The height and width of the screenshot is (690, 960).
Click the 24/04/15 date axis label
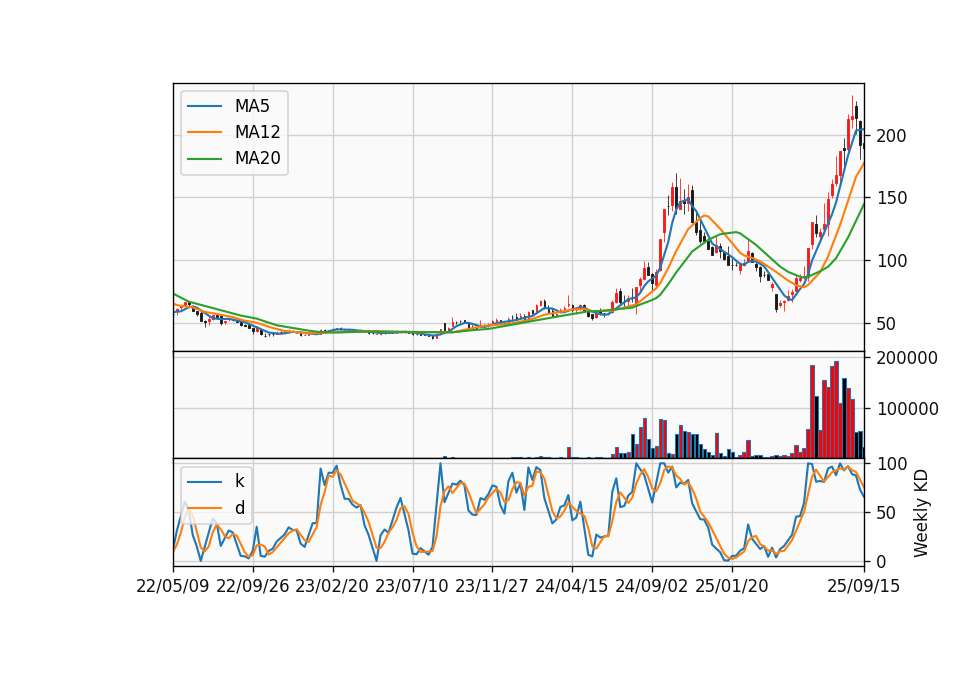click(x=572, y=586)
